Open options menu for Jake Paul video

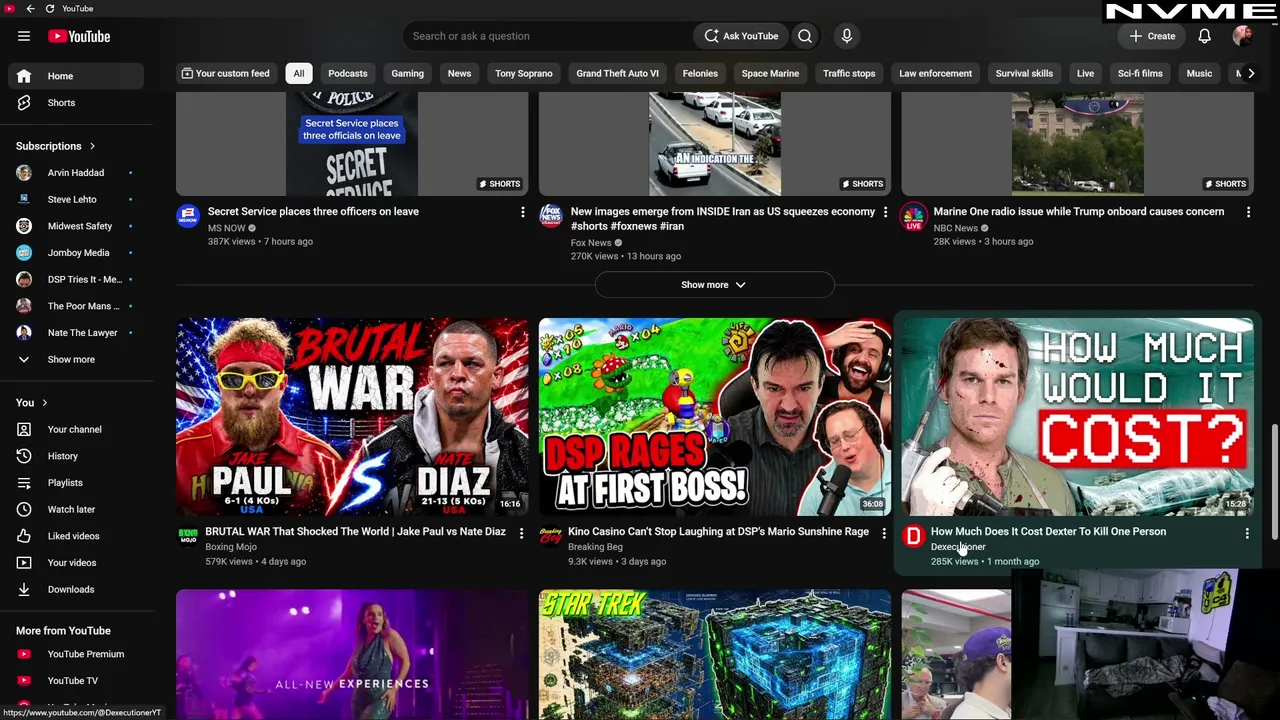coord(521,533)
